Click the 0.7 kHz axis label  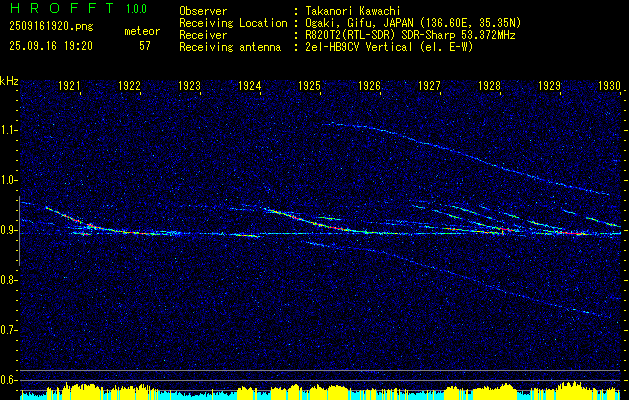[x=8, y=330]
